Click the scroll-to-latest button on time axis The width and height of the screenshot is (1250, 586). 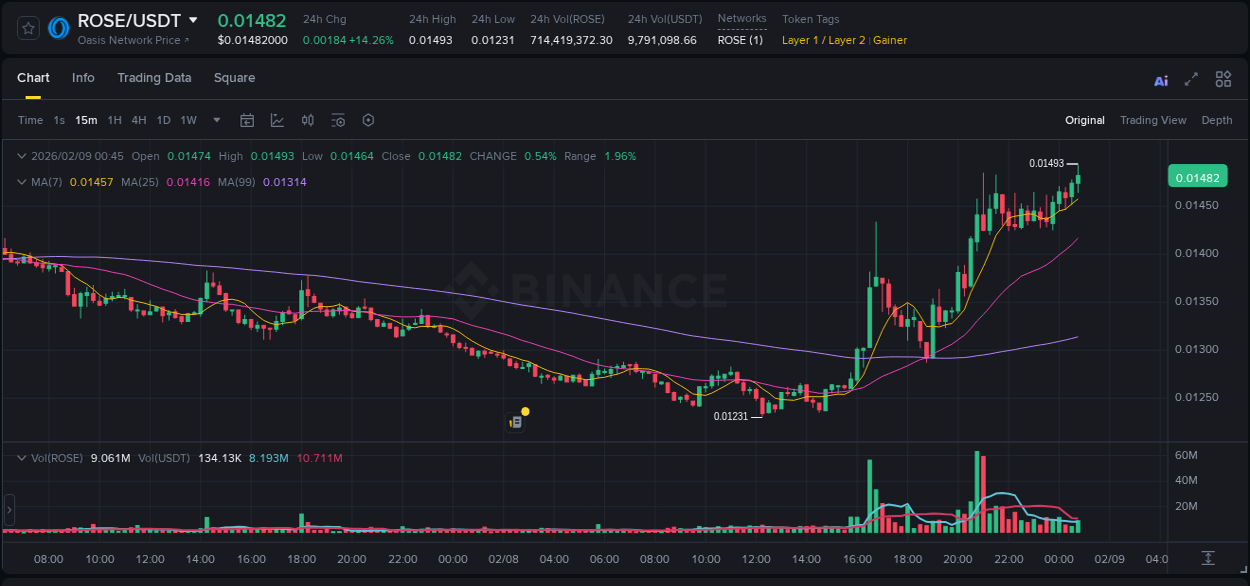point(1208,557)
